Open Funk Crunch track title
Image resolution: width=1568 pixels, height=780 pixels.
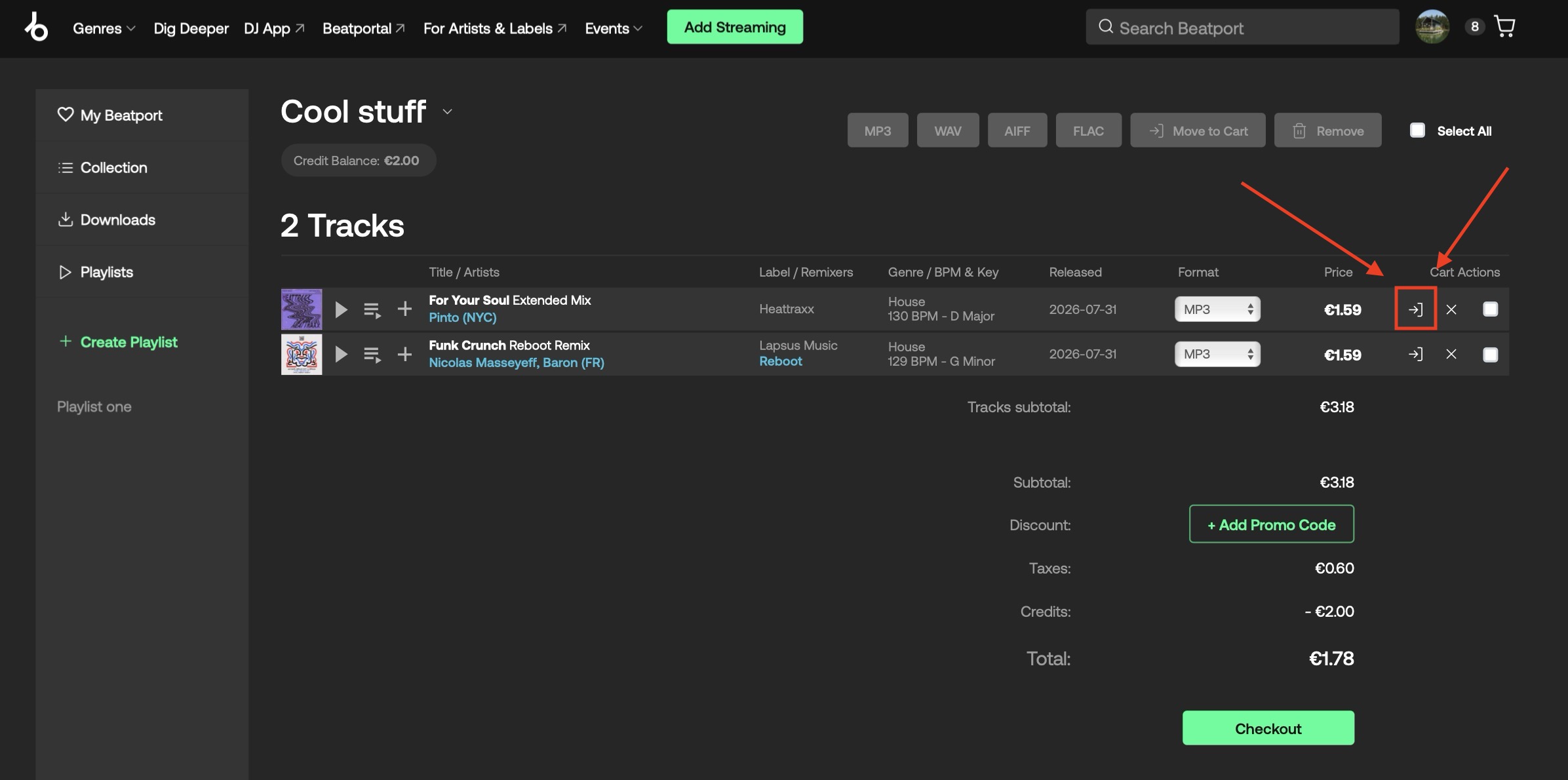tap(509, 345)
